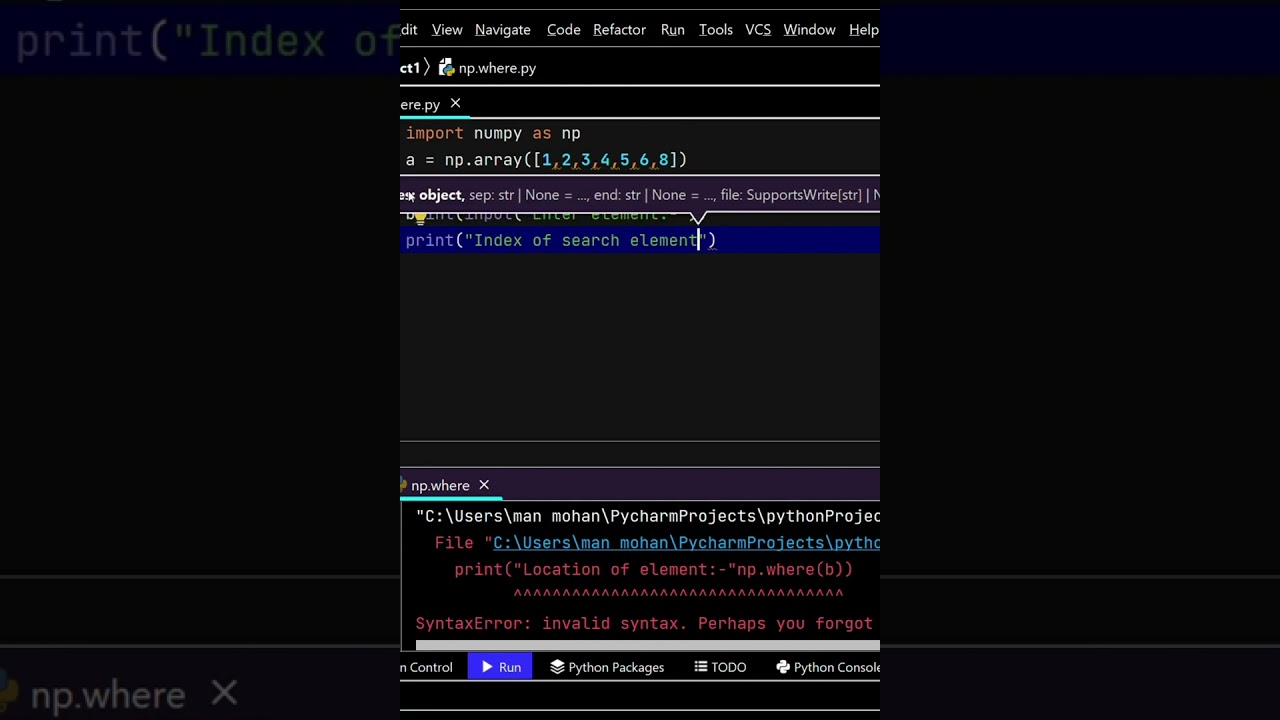Open the TODO tool window
Image resolution: width=1280 pixels, height=720 pixels.
pyautogui.click(x=720, y=667)
